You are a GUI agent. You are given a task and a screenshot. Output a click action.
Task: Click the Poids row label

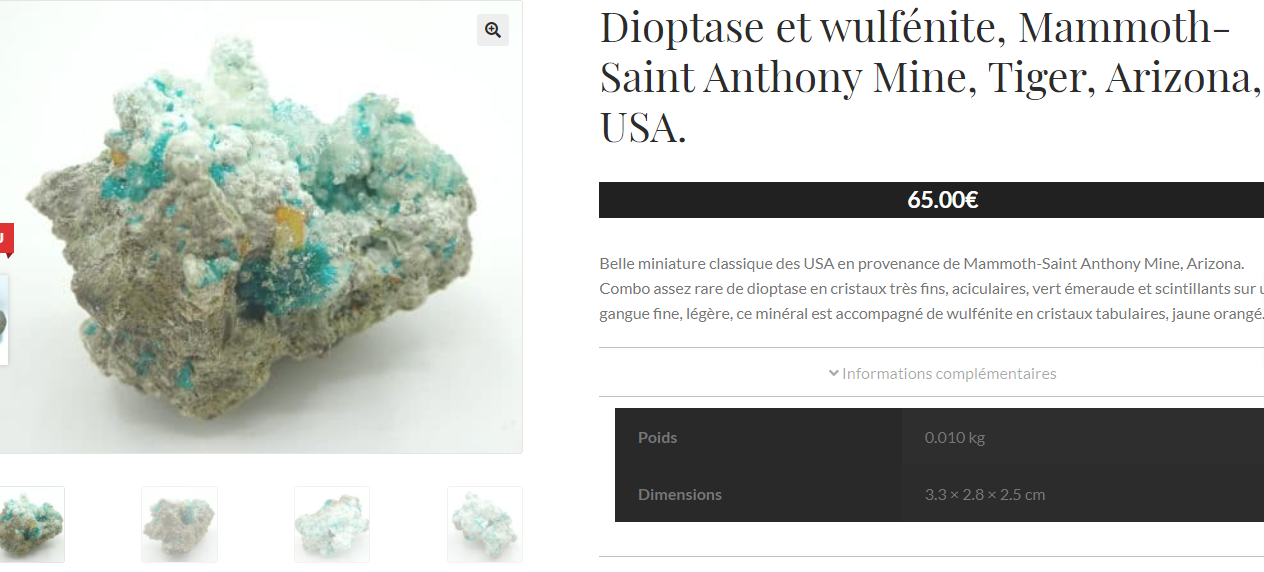point(657,437)
